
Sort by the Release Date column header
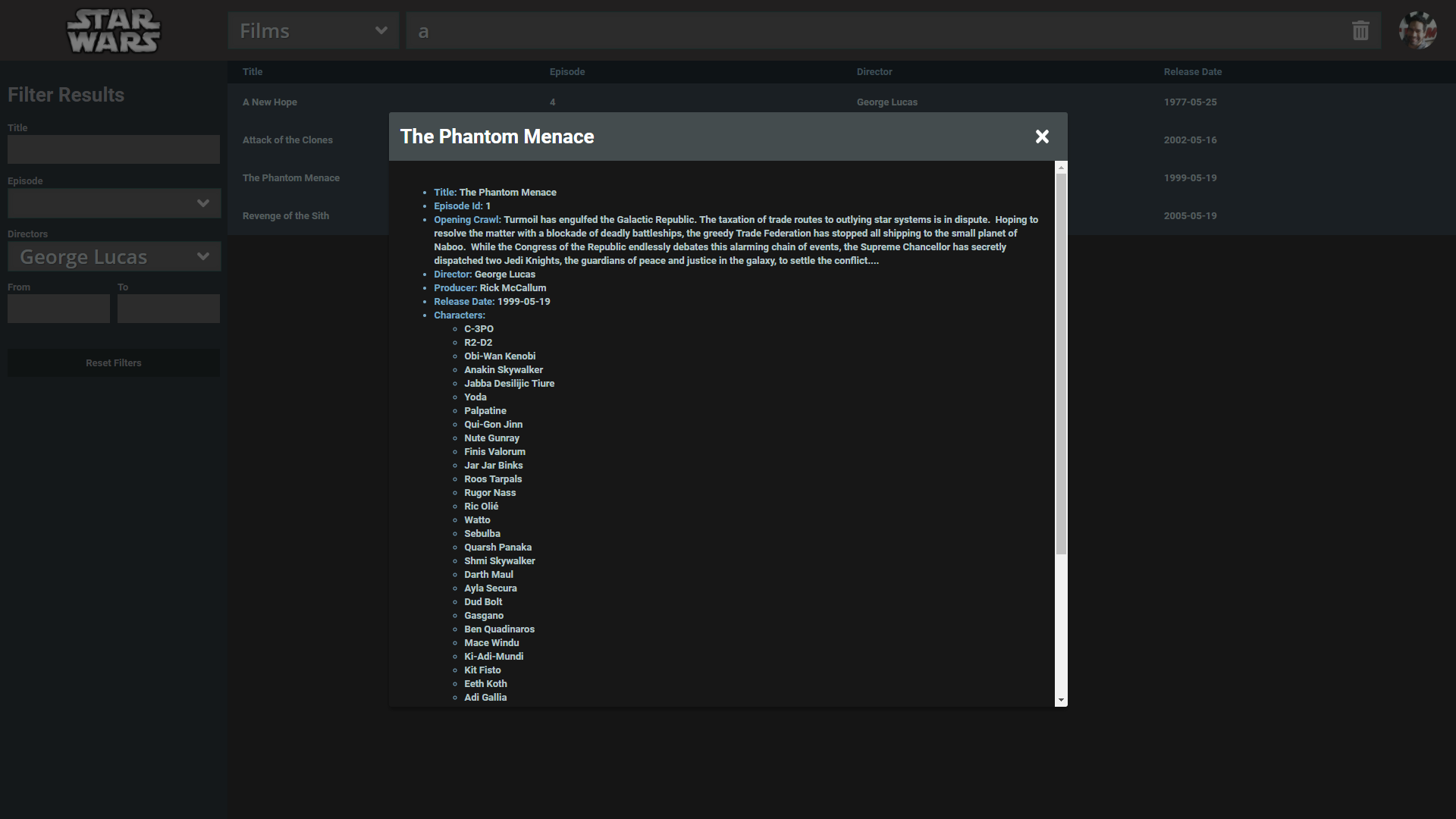point(1192,72)
